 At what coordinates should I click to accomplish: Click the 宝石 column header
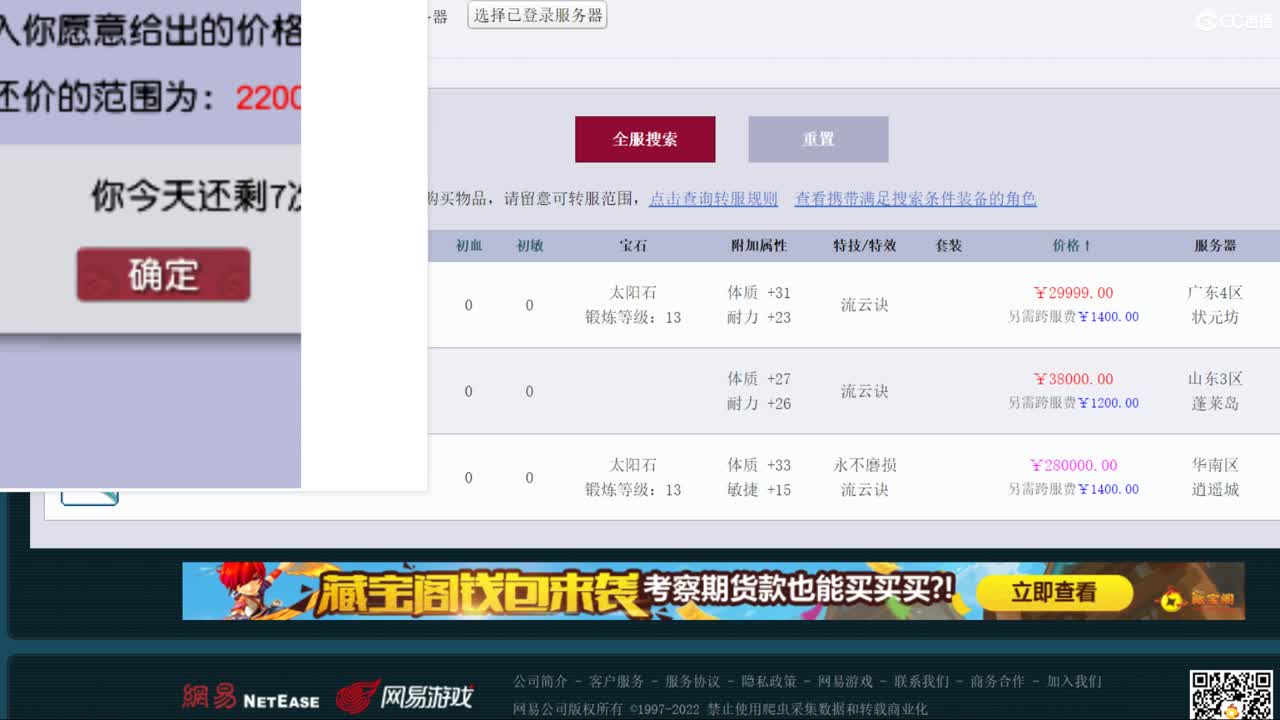[633, 245]
